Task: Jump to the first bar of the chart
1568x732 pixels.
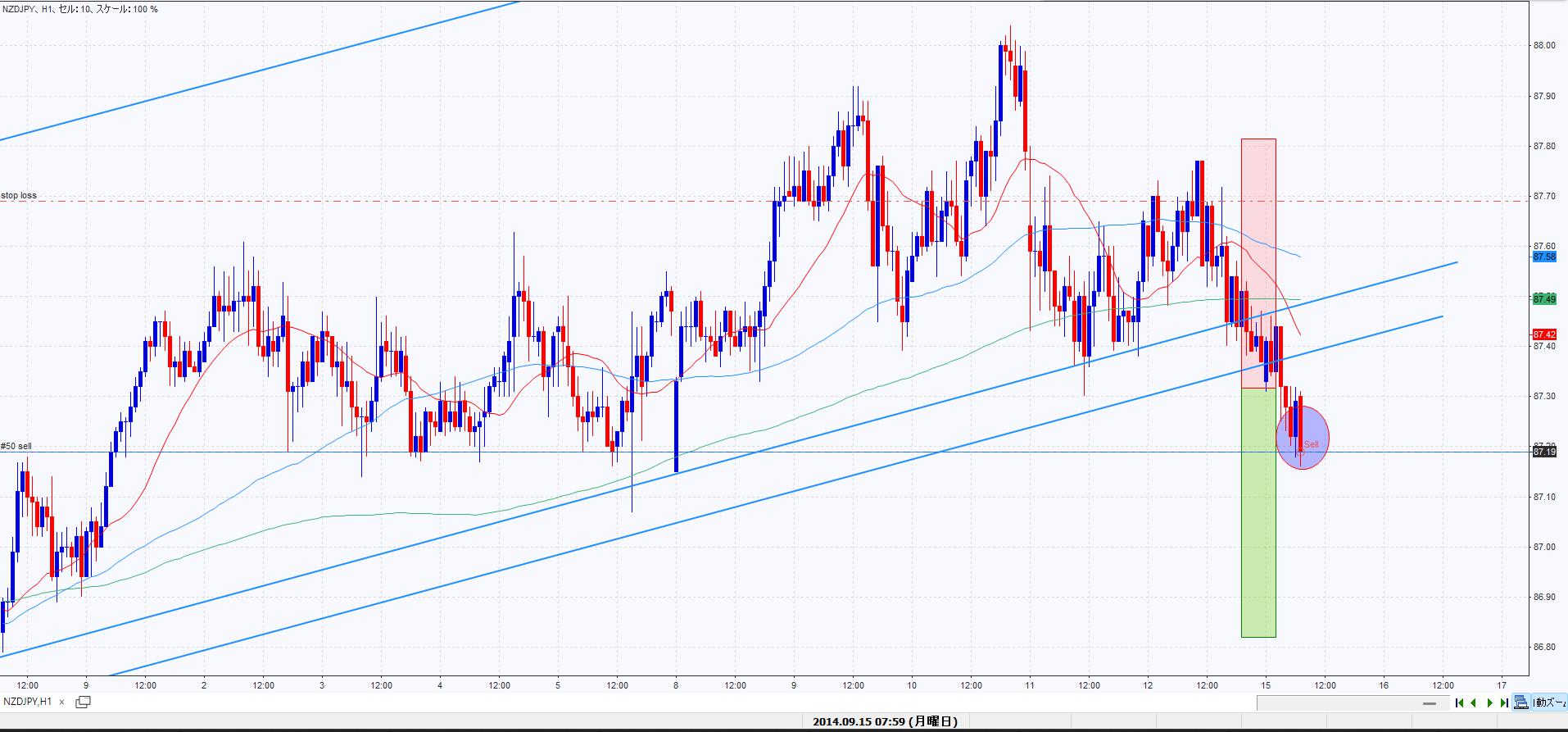Action: point(1459,702)
